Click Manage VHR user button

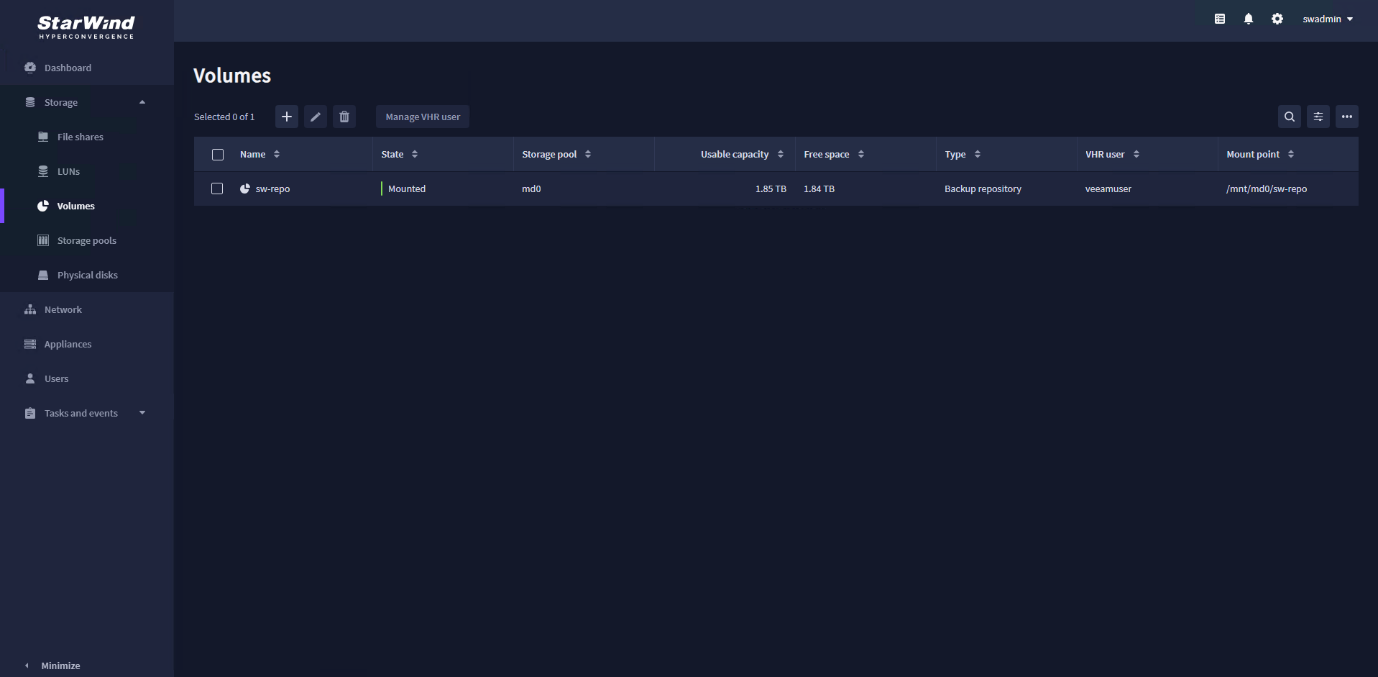[x=423, y=117]
